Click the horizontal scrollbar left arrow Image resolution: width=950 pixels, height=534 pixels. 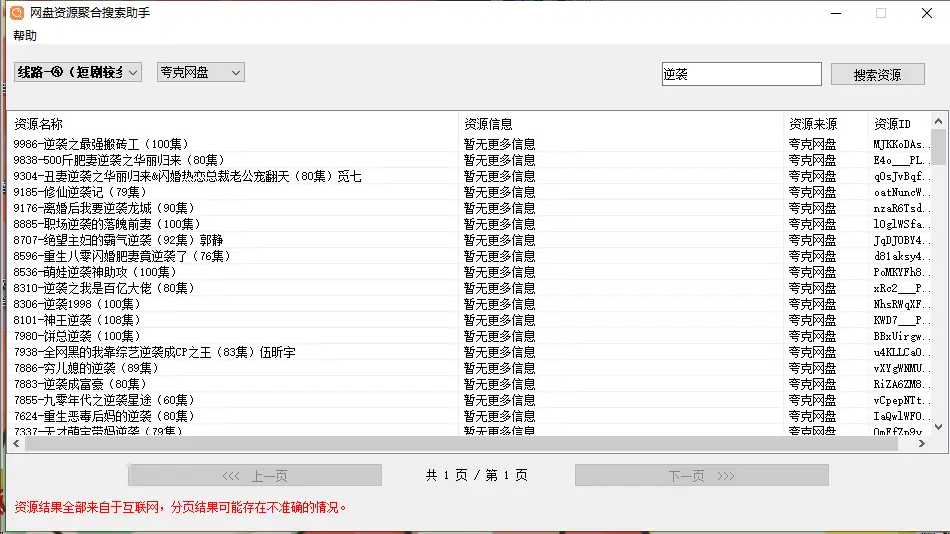tap(14, 442)
